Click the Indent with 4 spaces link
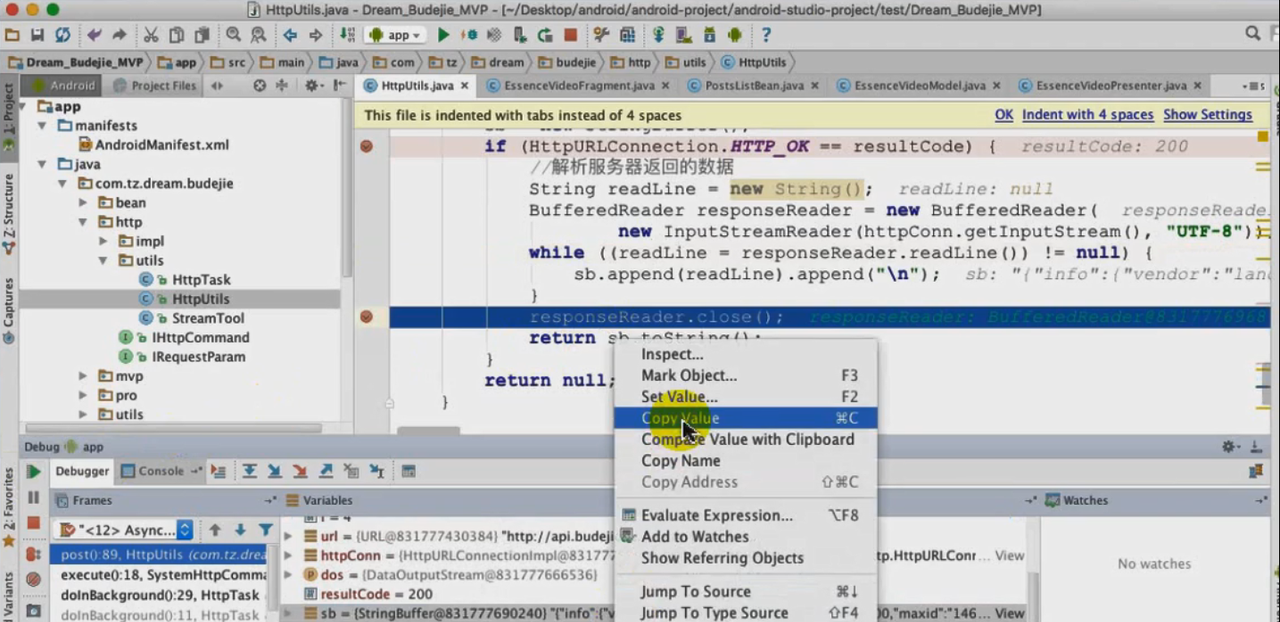 pos(1087,115)
